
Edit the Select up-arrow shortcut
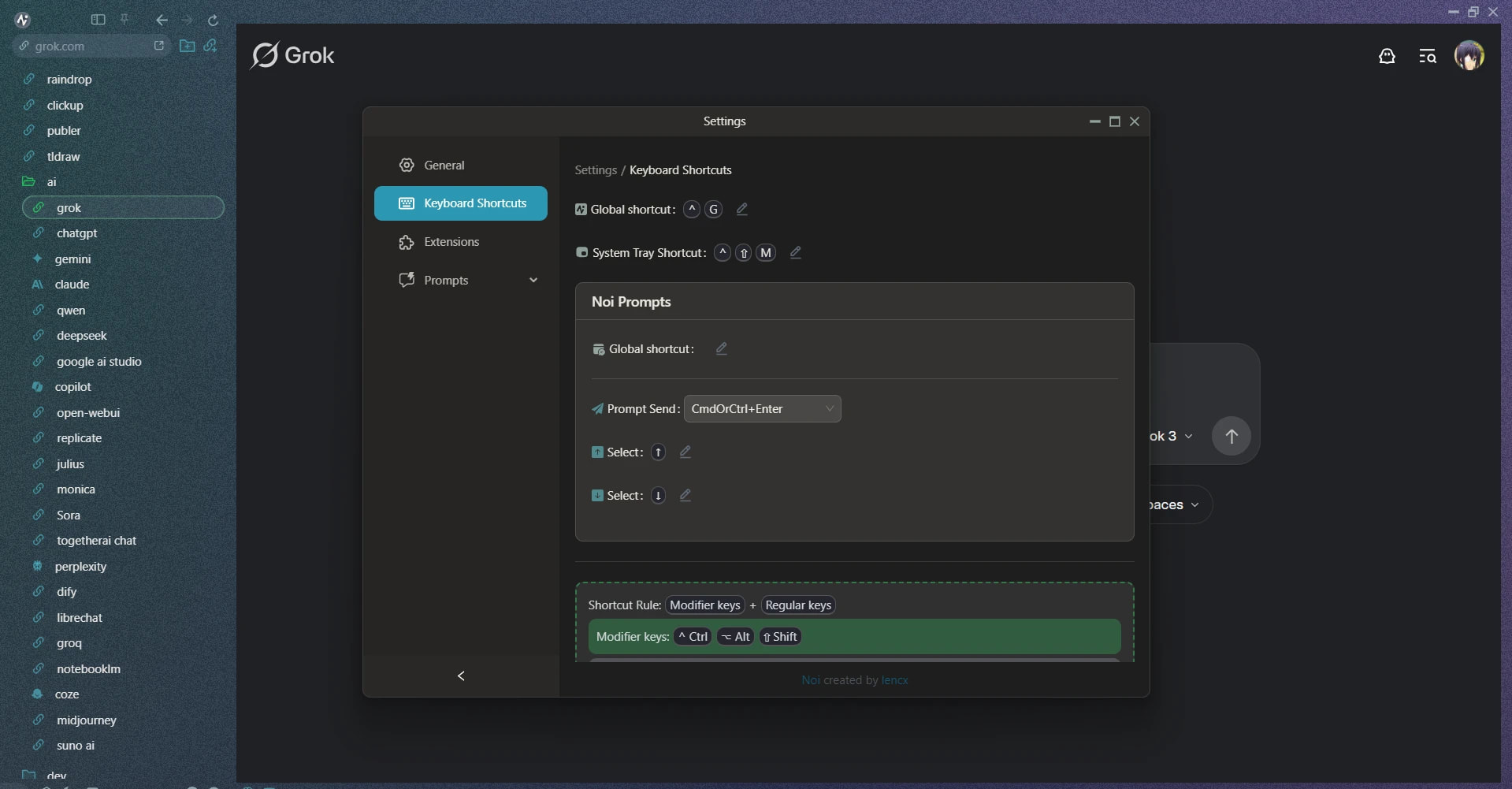click(685, 452)
